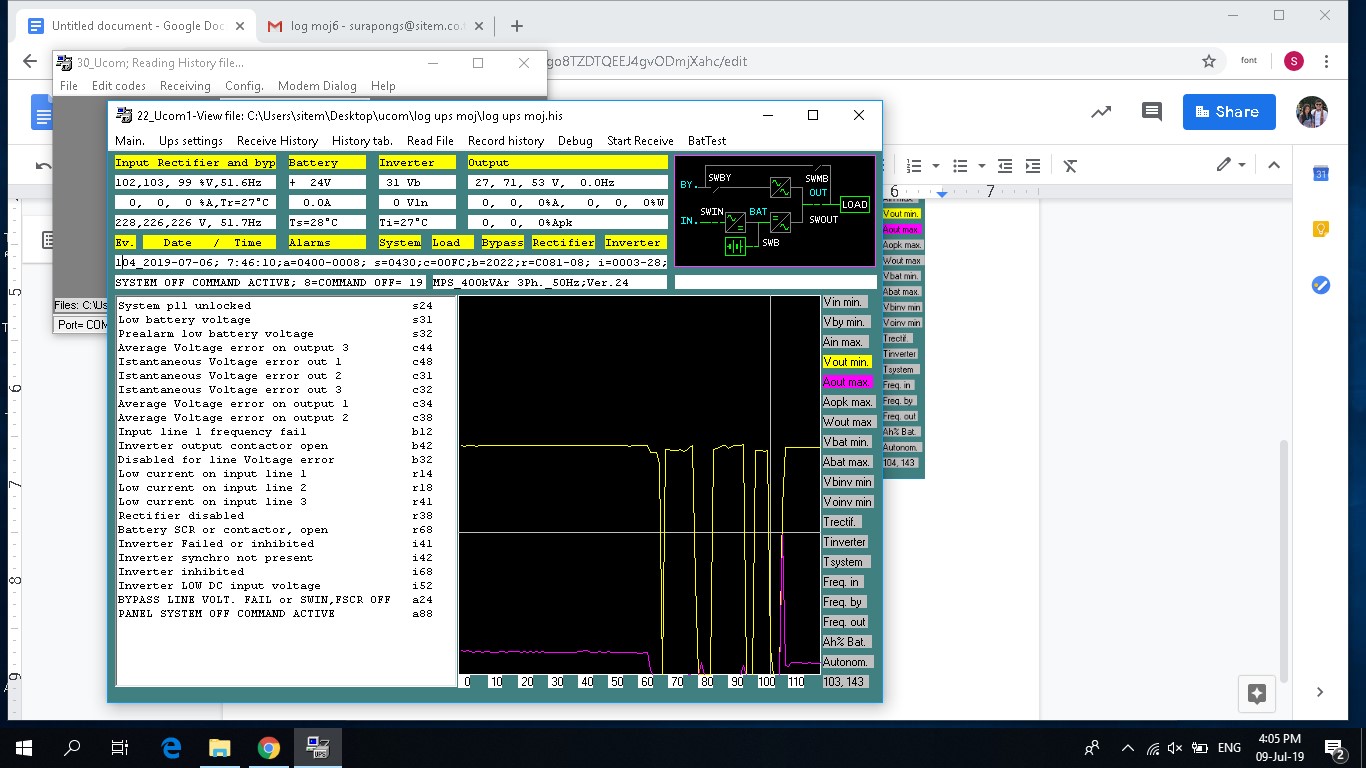
Task: Toggle the Aopk max. graph trace button
Action: click(x=848, y=402)
